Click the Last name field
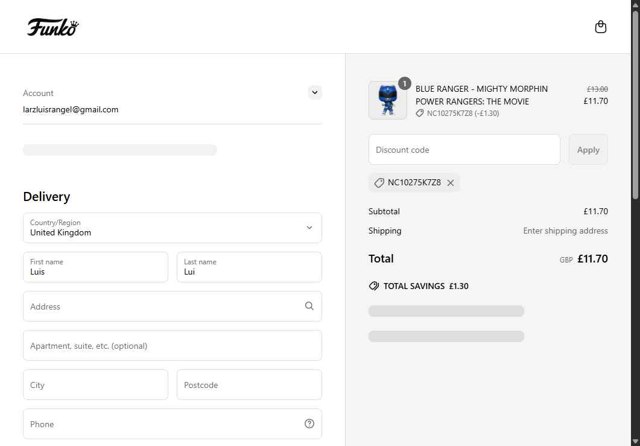Image resolution: width=640 pixels, height=446 pixels. coord(249,267)
